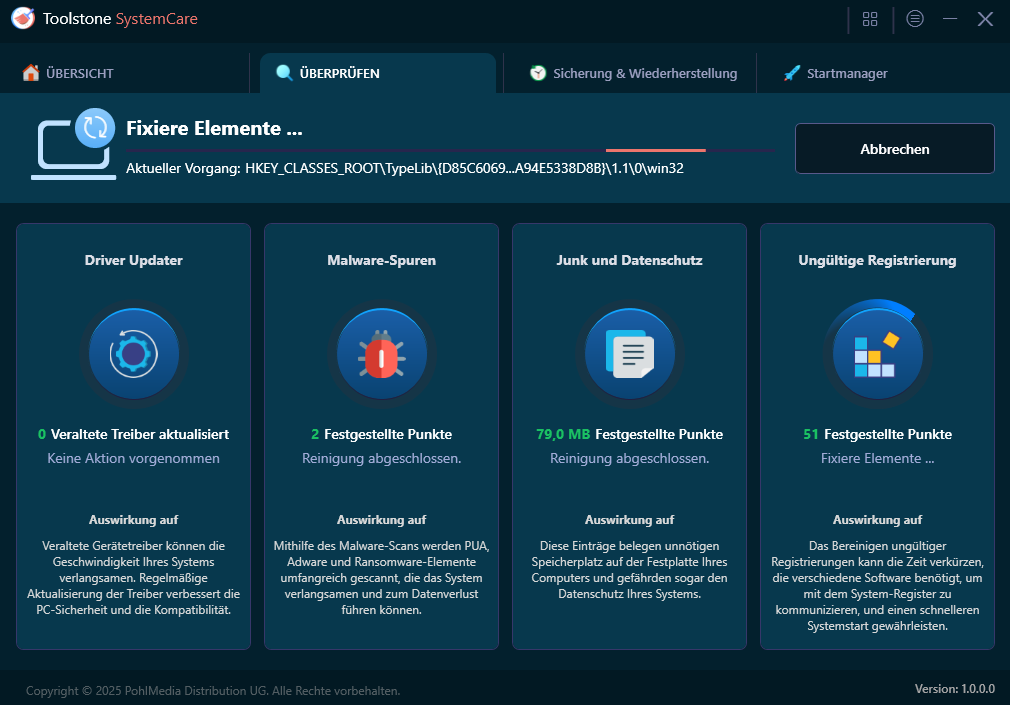The height and width of the screenshot is (705, 1010).
Task: Open the grid apps icon in title bar
Action: pos(870,19)
